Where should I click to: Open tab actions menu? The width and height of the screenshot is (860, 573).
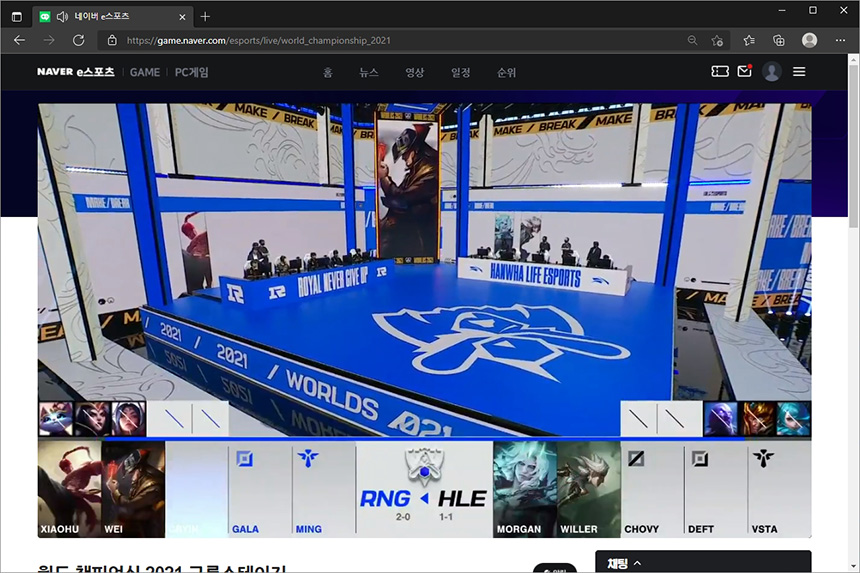click(x=17, y=17)
